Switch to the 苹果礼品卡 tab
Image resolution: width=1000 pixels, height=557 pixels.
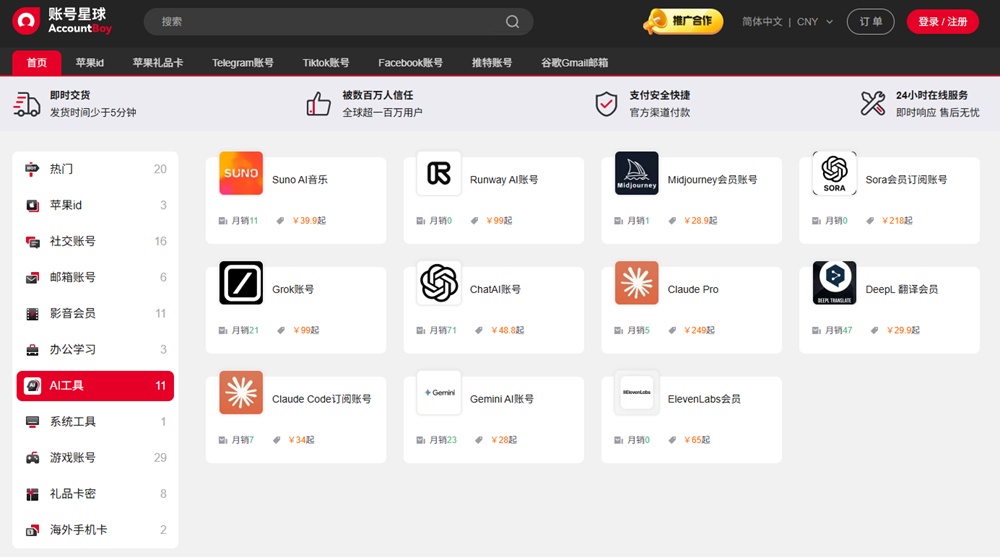(x=158, y=62)
